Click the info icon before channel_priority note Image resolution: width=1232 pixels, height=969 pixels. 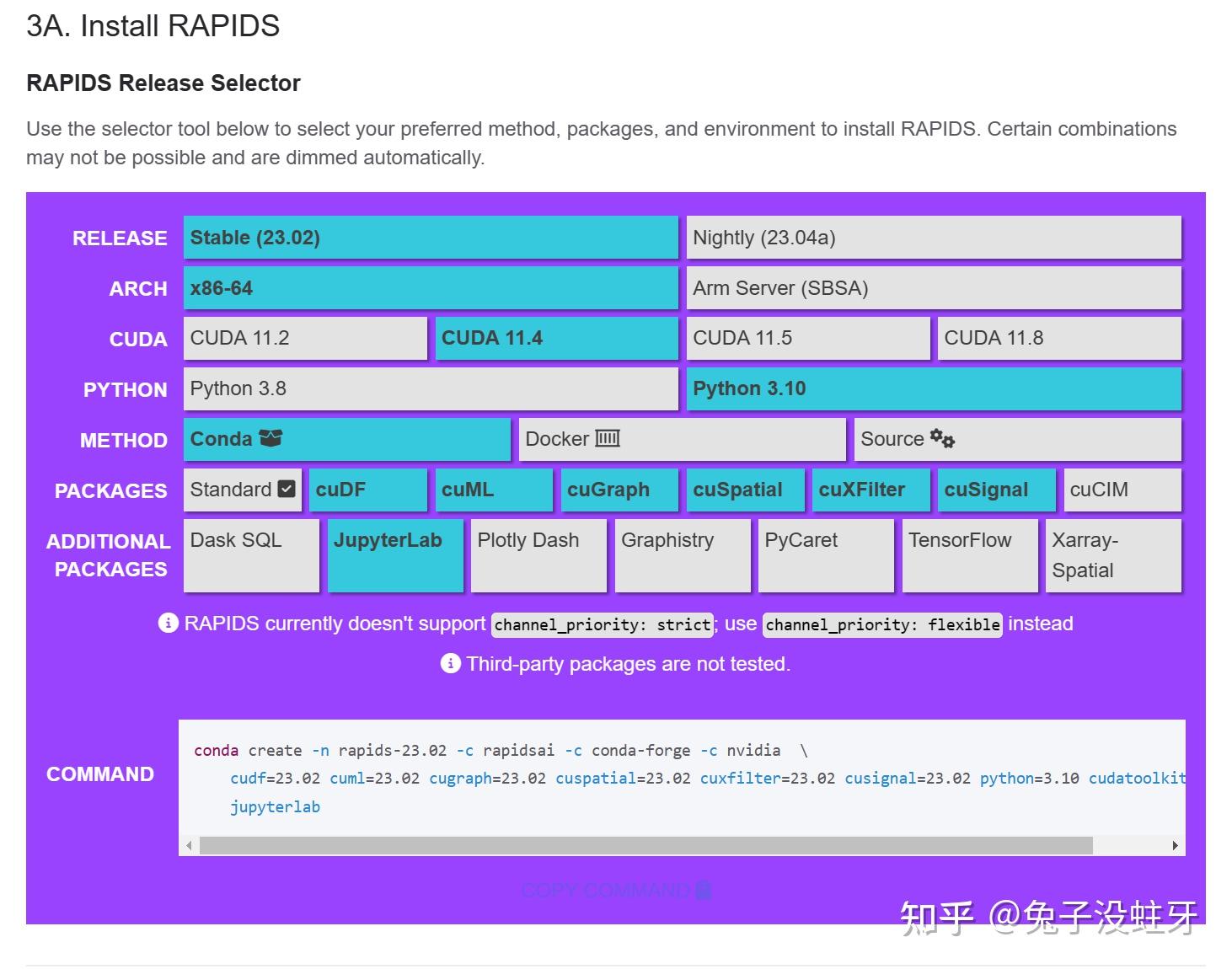tap(169, 624)
